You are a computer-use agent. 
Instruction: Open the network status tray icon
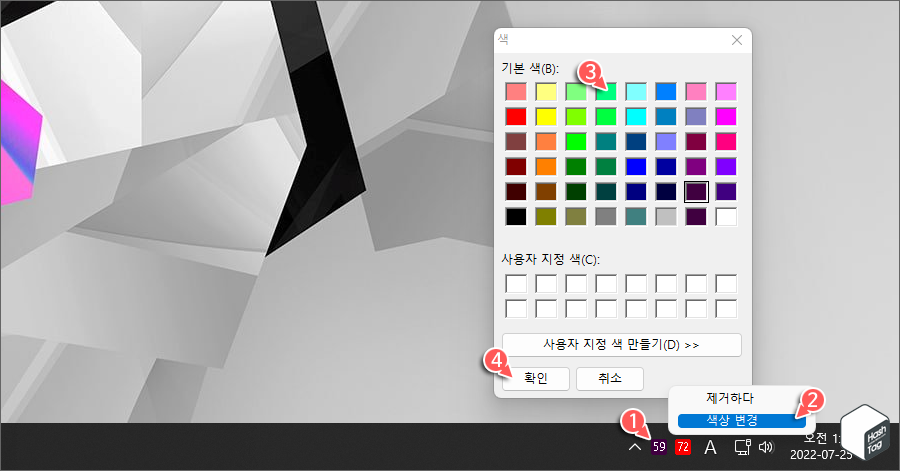click(x=743, y=447)
